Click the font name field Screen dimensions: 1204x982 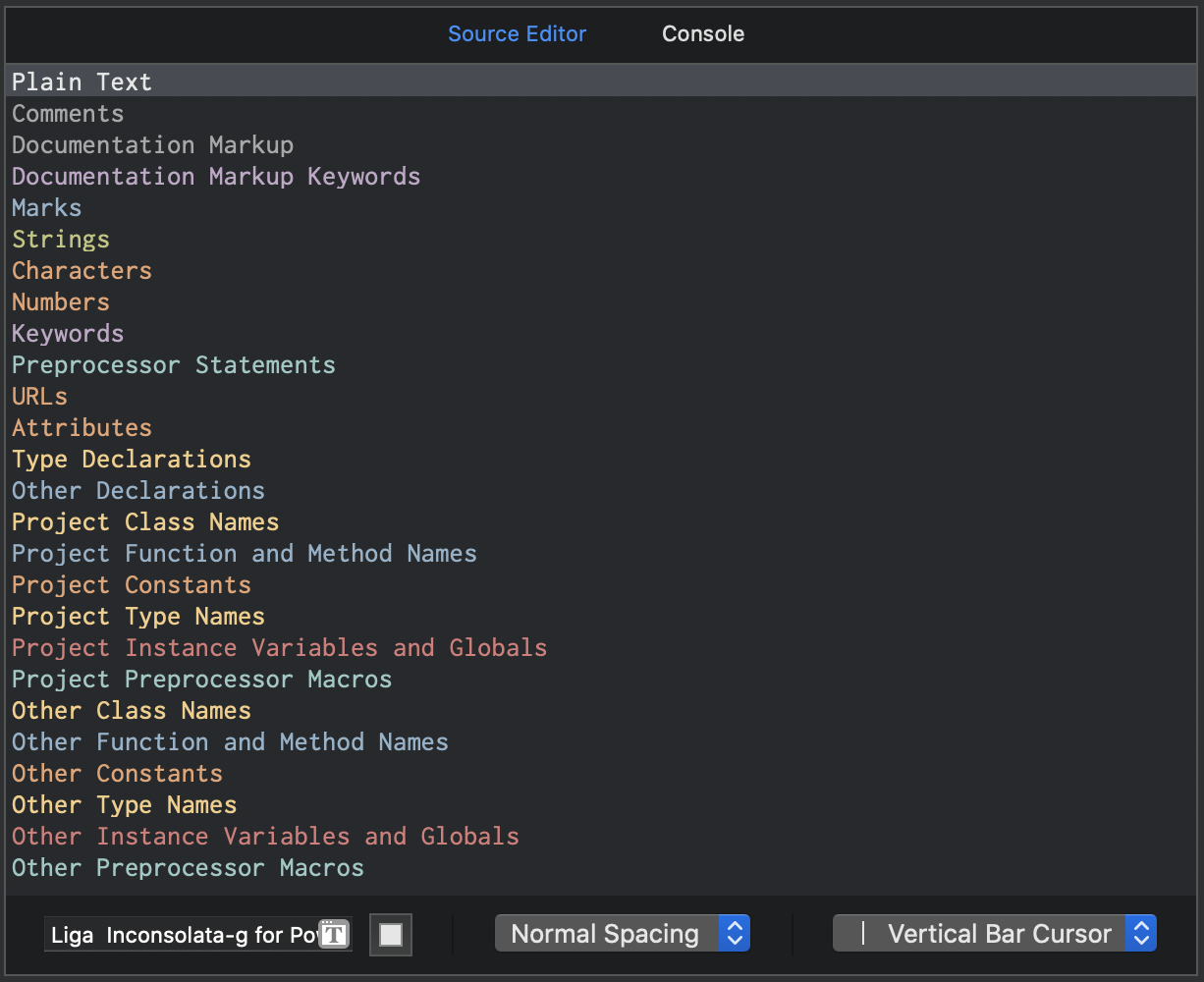point(184,934)
